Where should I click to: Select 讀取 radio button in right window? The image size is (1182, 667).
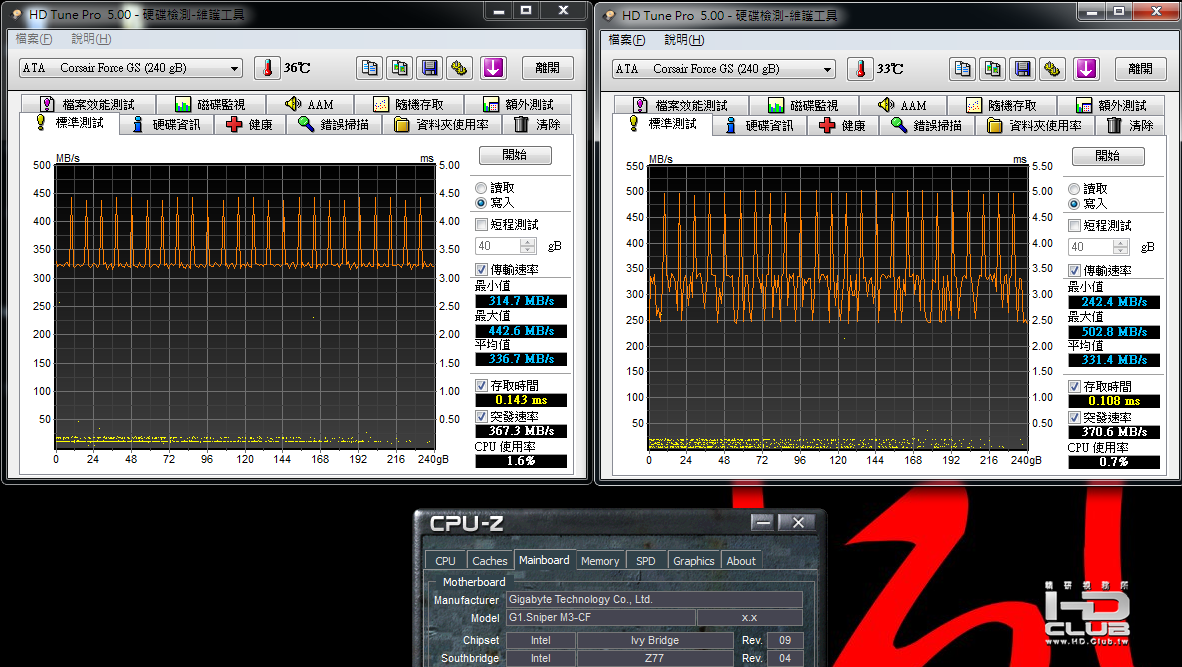coord(1074,188)
